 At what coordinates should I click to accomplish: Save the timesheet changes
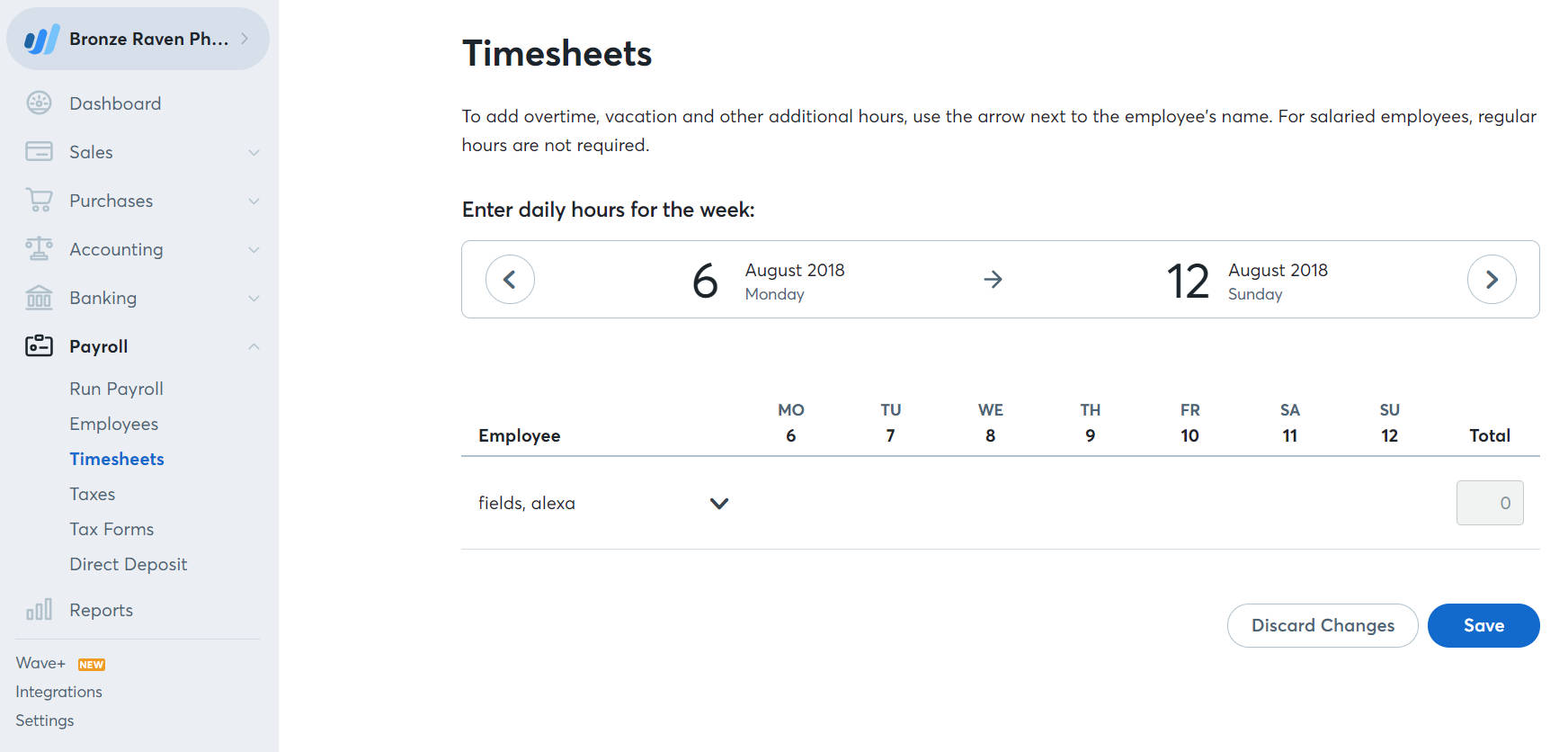pos(1483,625)
